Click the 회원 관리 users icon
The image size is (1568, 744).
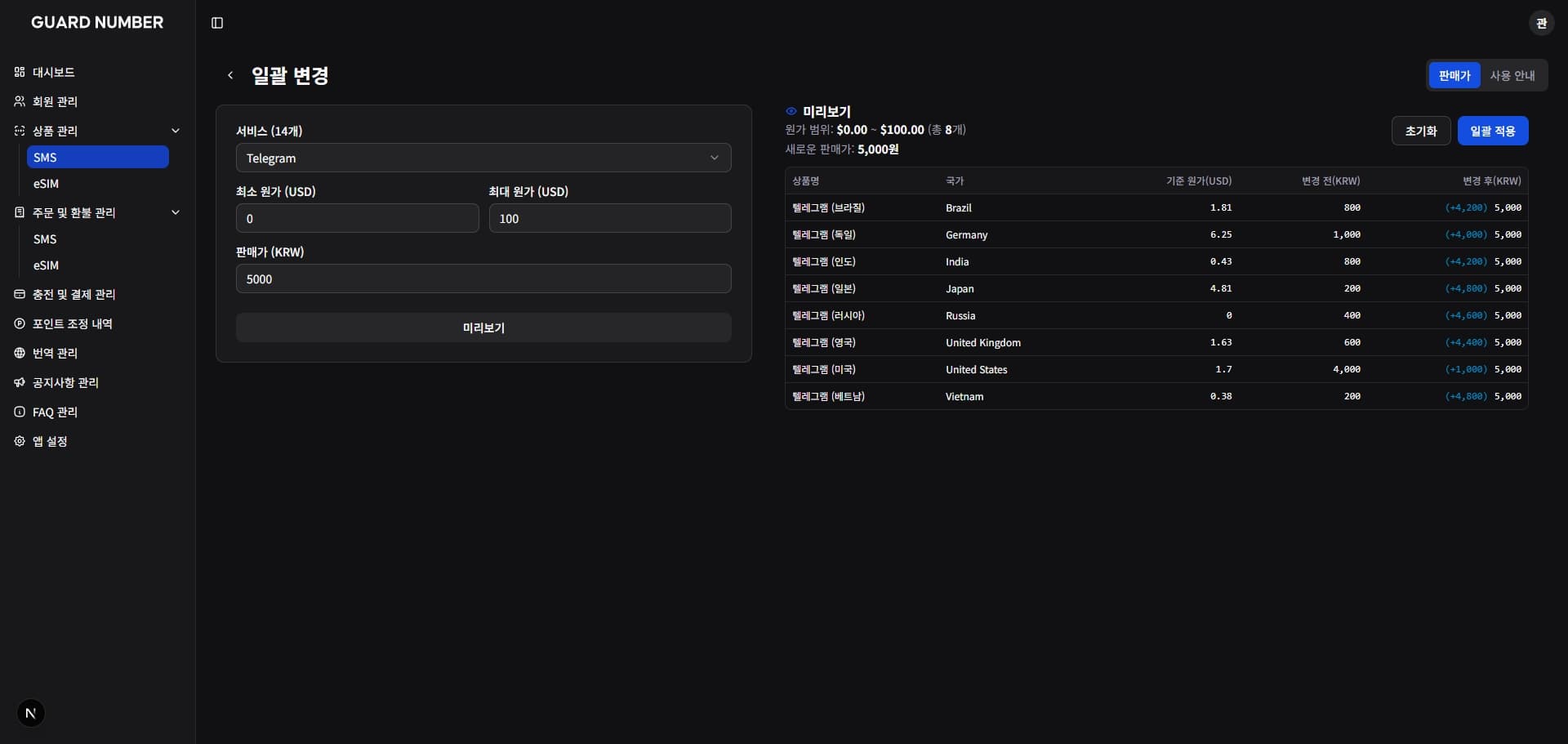20,101
